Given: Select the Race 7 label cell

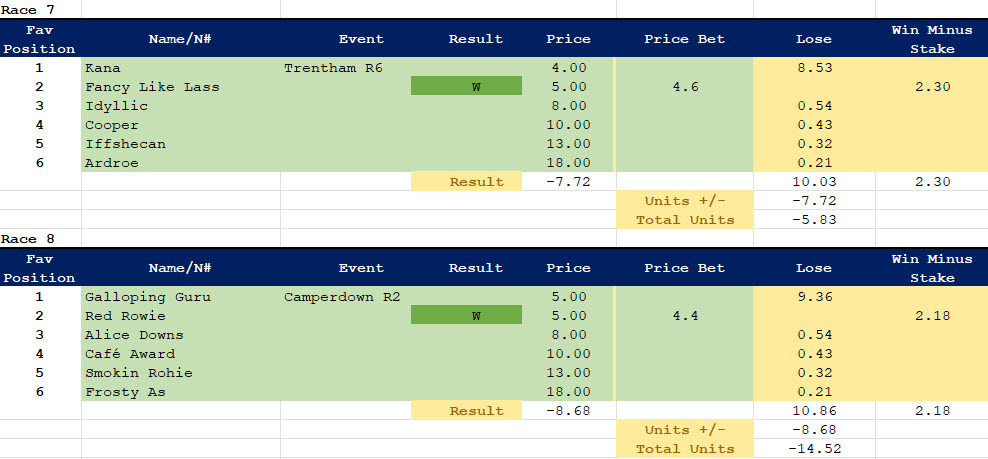Looking at the screenshot, I should coord(28,9).
